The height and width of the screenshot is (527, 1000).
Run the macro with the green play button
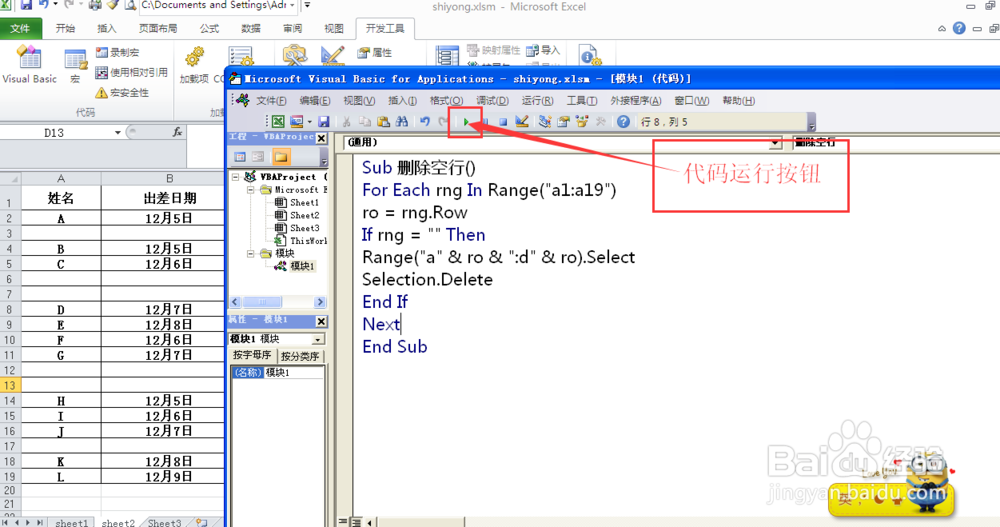(466, 121)
